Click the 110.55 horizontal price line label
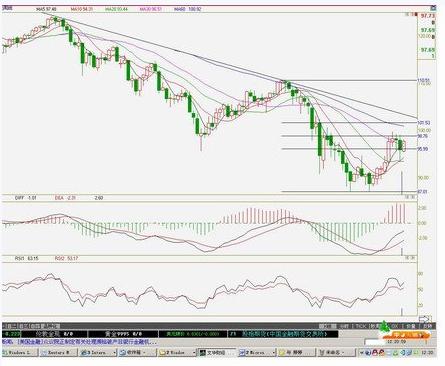 click(x=424, y=80)
